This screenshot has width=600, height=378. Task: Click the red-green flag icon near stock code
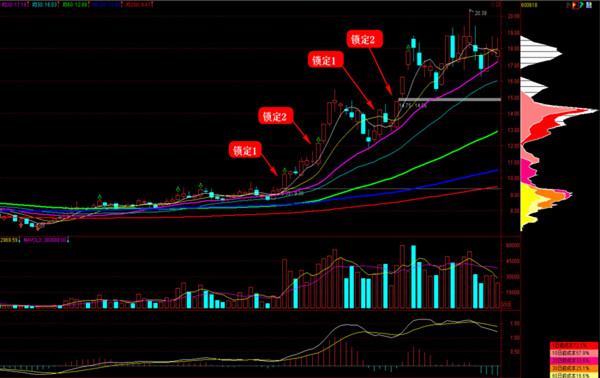click(x=568, y=5)
